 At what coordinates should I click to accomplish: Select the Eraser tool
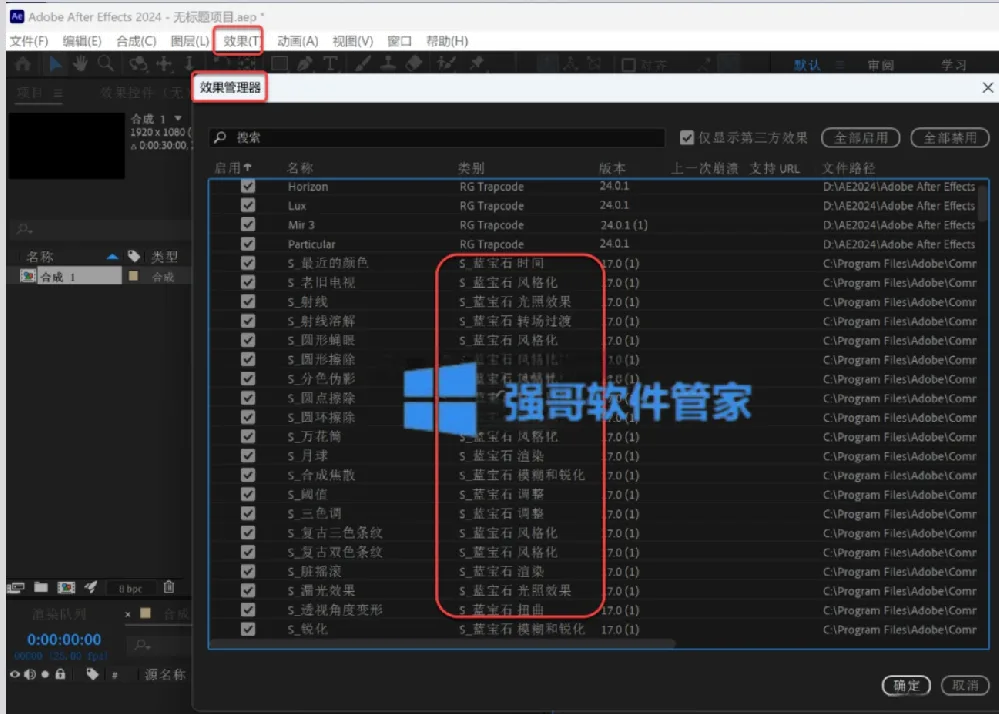tap(414, 64)
